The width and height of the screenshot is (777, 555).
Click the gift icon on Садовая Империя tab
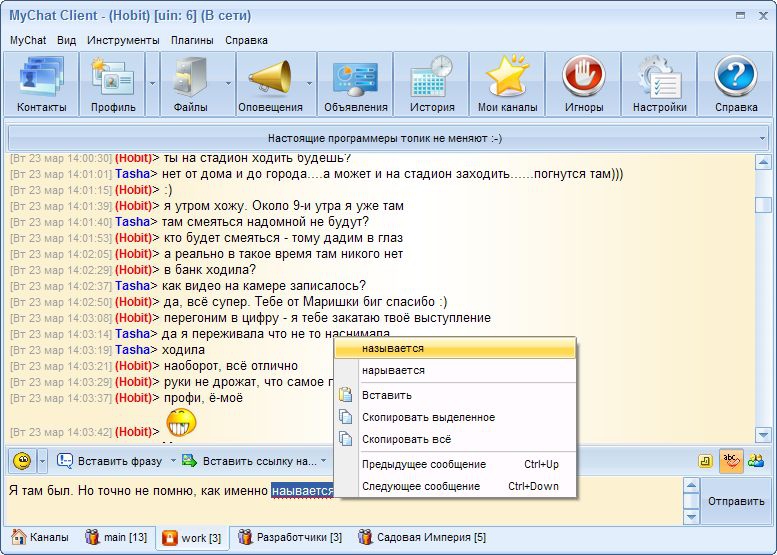pos(365,537)
